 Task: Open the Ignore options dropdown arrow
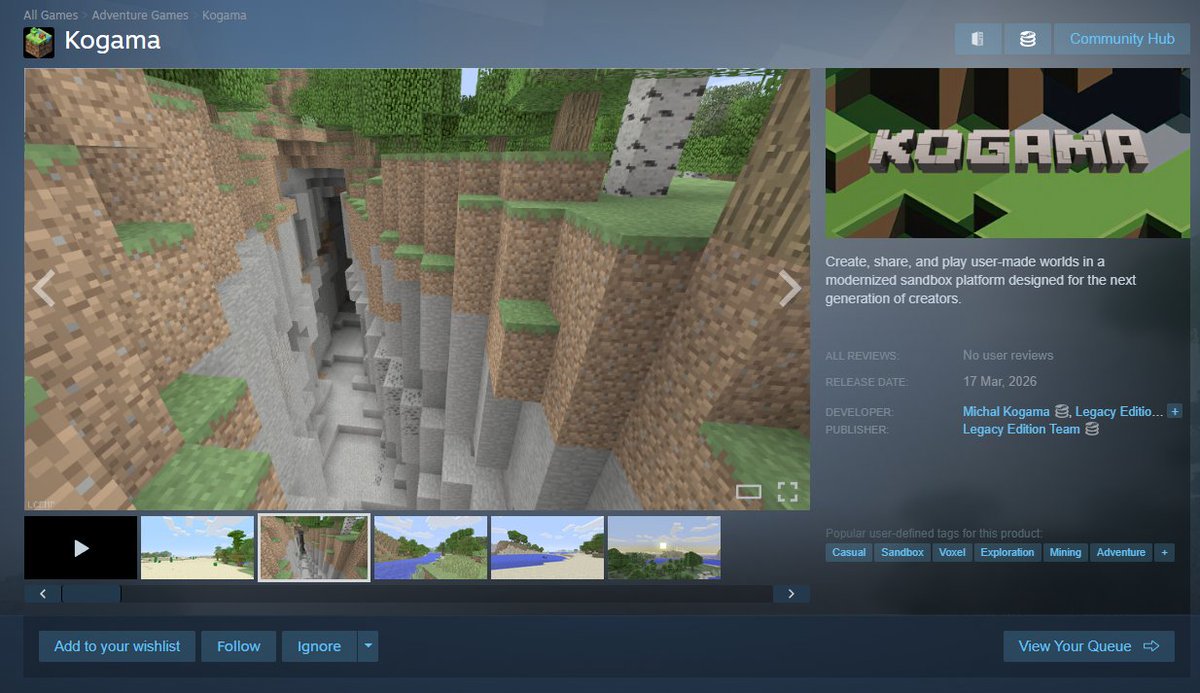(368, 646)
